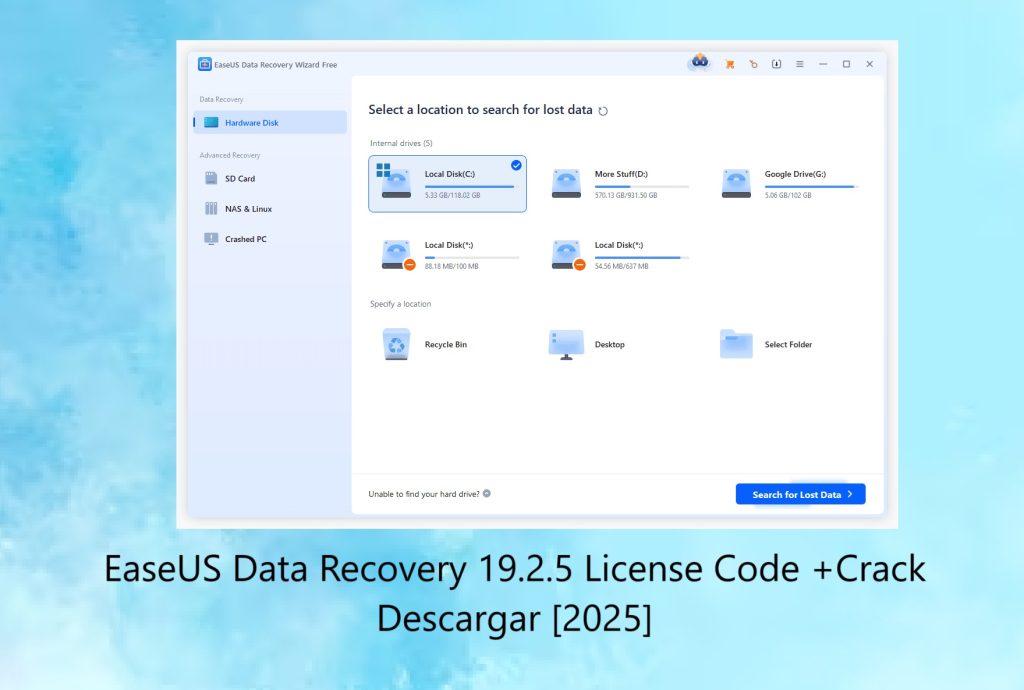Refresh the drive list with the reload icon

603,111
